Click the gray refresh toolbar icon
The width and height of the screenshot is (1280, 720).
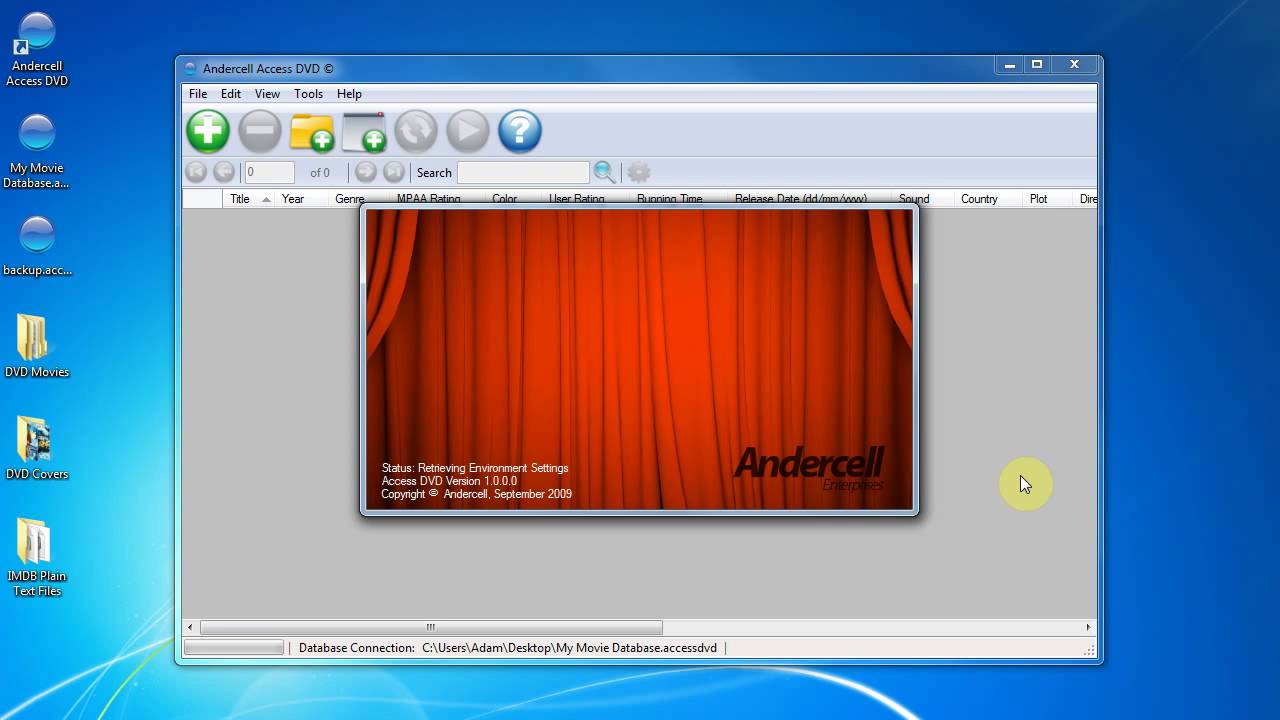(x=416, y=131)
